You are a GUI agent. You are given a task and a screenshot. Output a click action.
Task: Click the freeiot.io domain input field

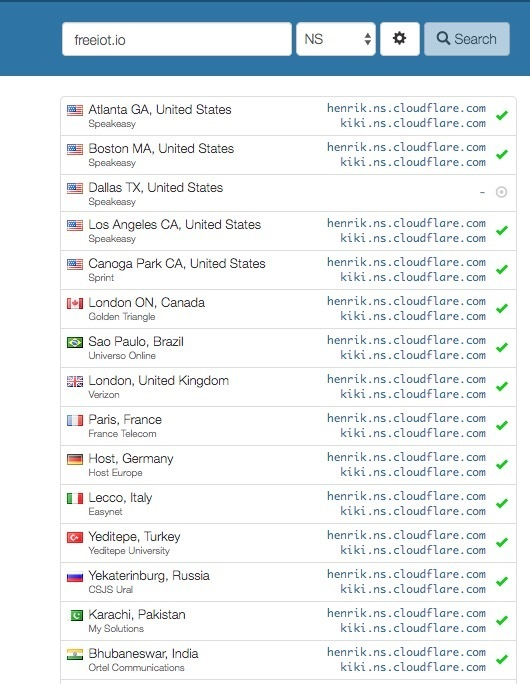point(177,39)
